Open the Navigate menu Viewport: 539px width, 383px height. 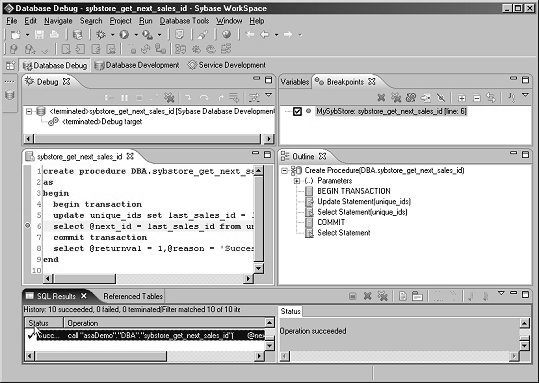(x=58, y=21)
